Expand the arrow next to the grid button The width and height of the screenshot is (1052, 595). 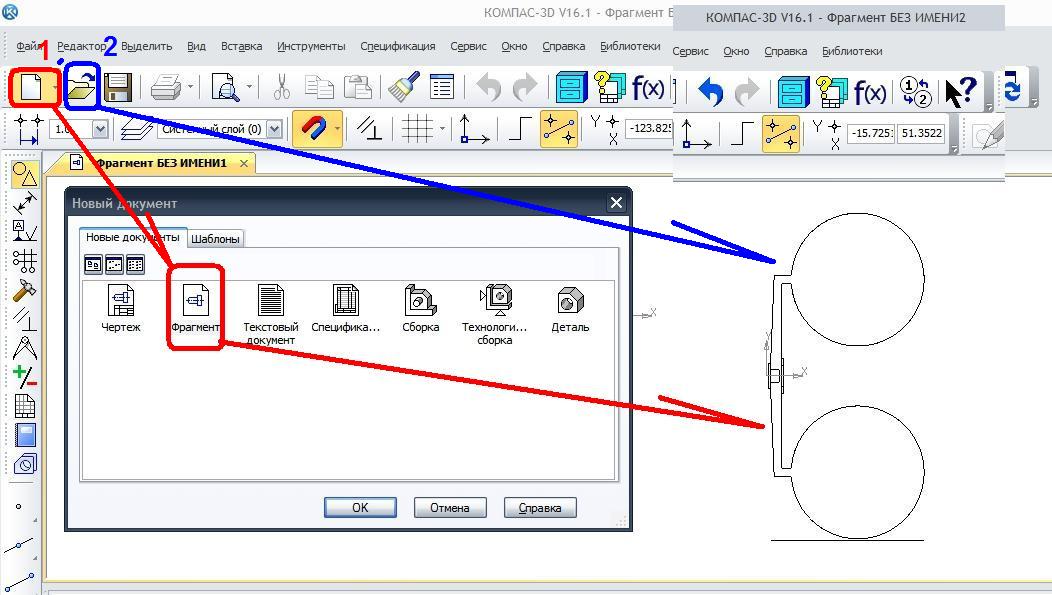coord(442,128)
